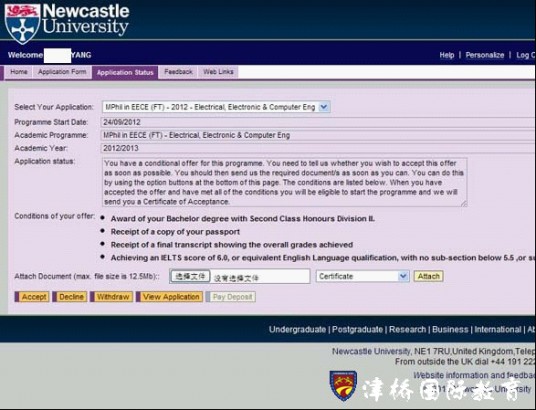Click the Attach button
This screenshot has height=410, width=536.
point(428,276)
